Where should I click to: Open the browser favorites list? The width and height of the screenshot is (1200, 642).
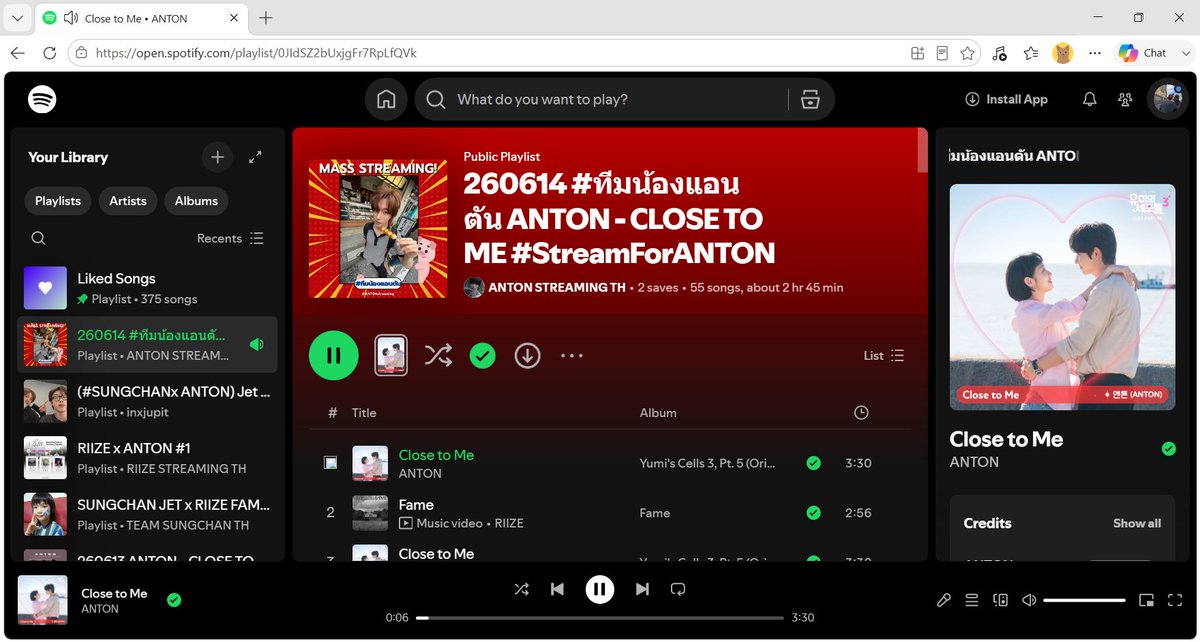1031,53
